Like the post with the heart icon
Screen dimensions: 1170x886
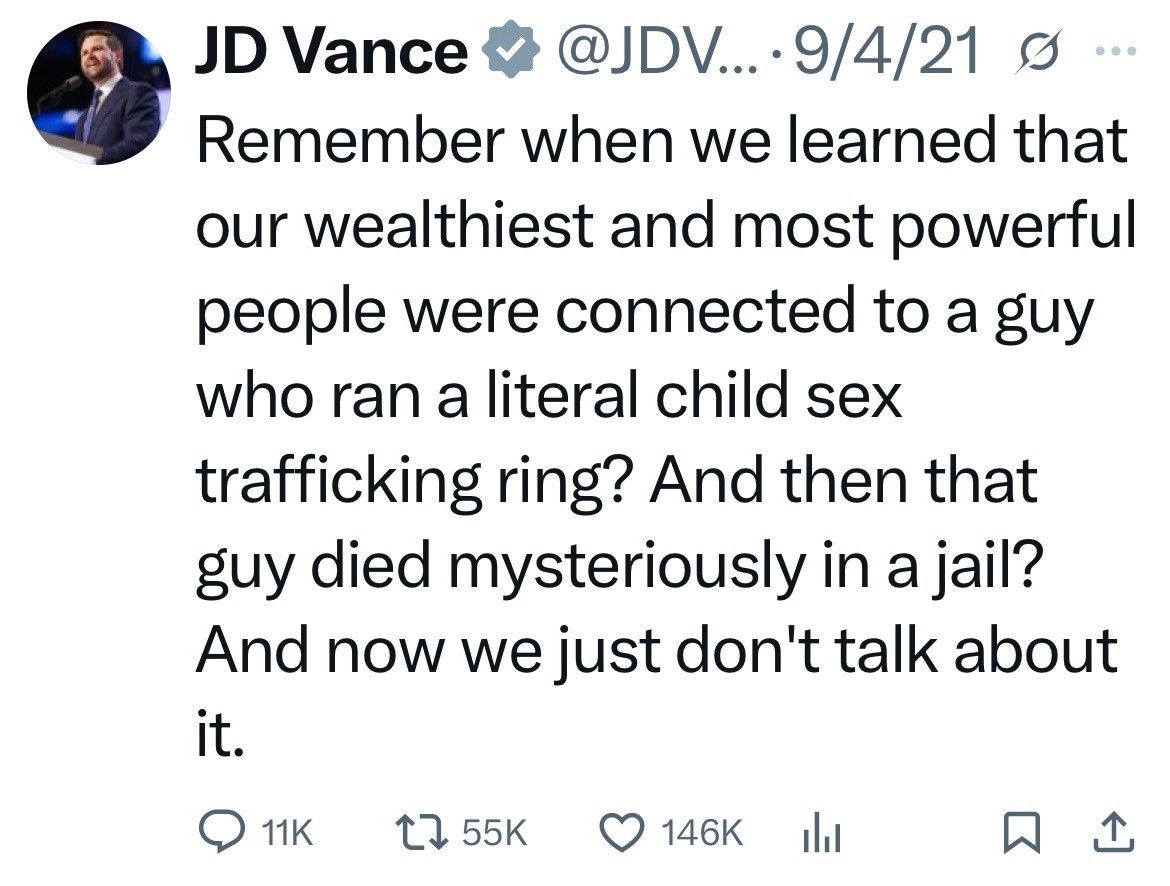[625, 832]
